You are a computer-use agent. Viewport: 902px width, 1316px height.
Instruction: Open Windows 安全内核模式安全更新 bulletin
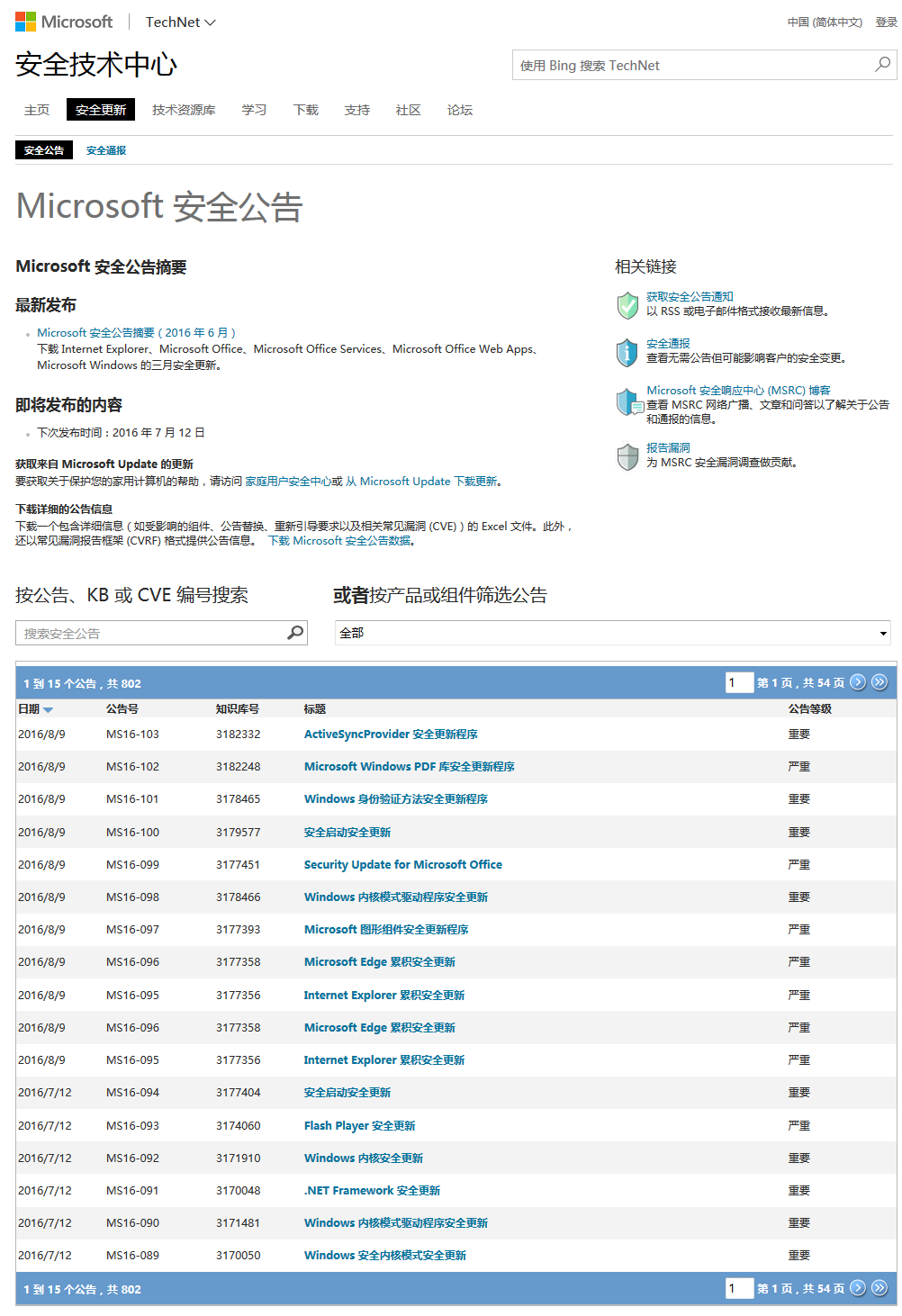(x=385, y=1255)
